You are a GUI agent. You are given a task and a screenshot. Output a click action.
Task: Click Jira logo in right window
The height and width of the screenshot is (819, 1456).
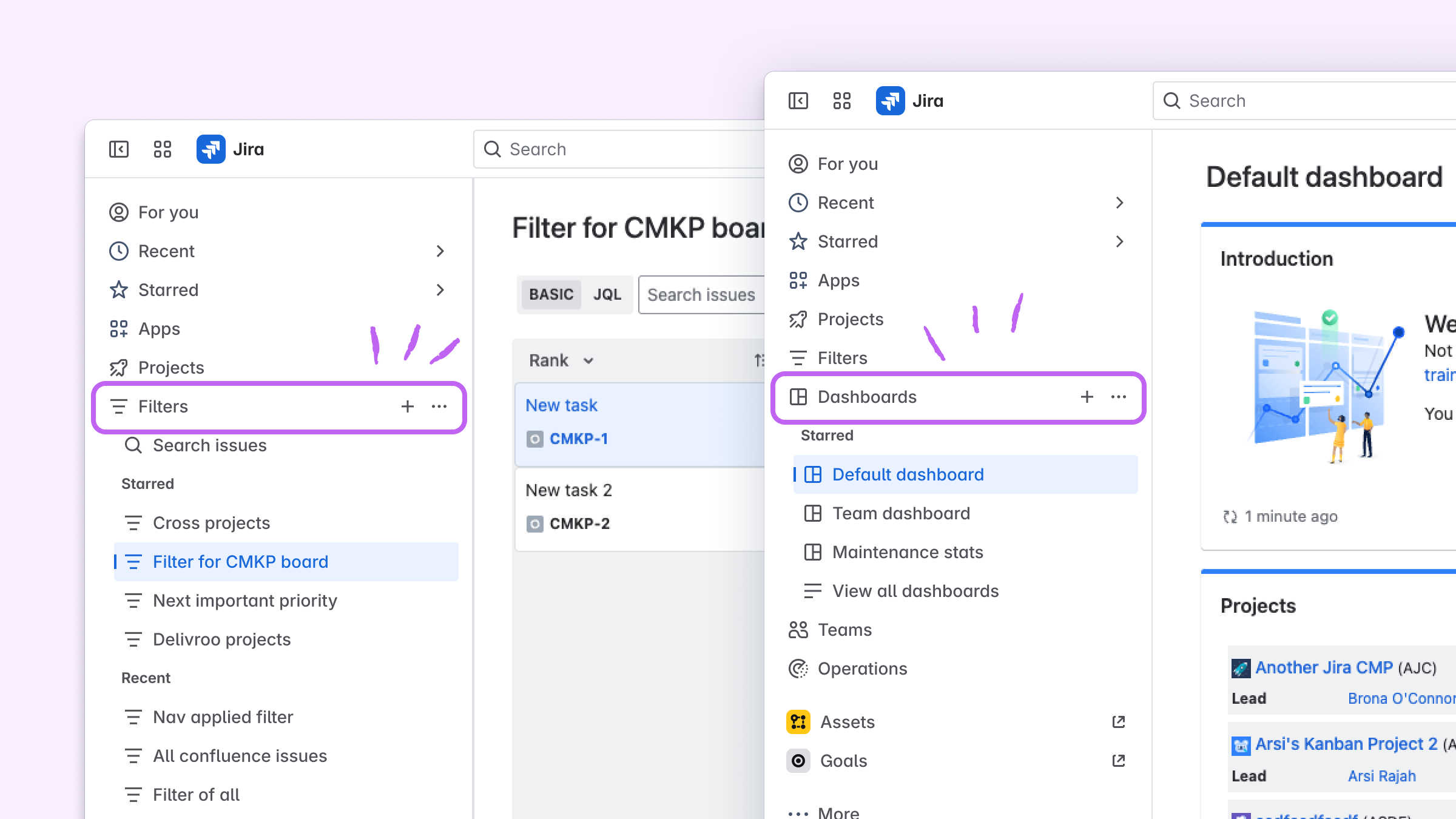click(x=891, y=101)
